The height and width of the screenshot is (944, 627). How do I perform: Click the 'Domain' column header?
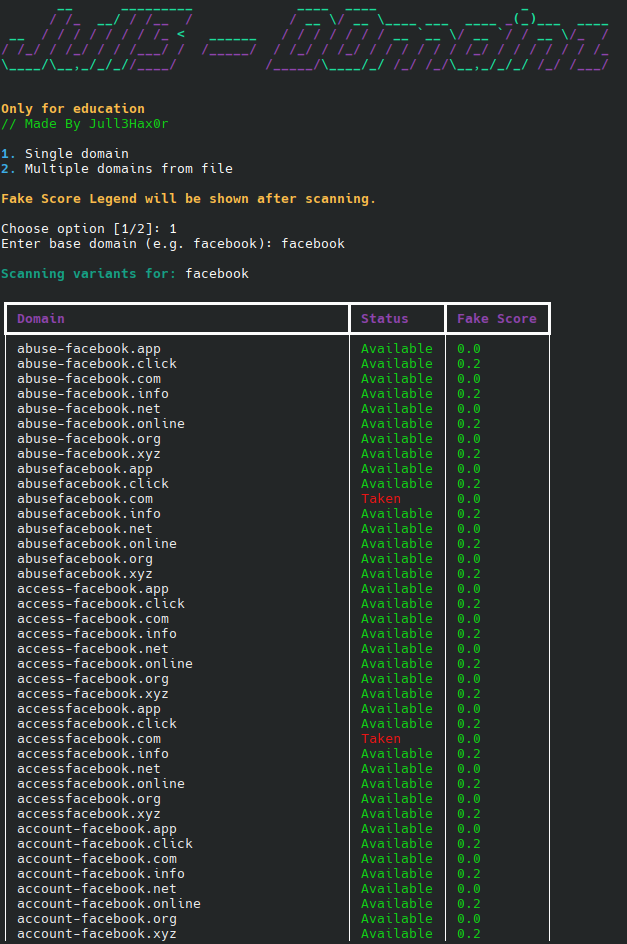click(41, 319)
